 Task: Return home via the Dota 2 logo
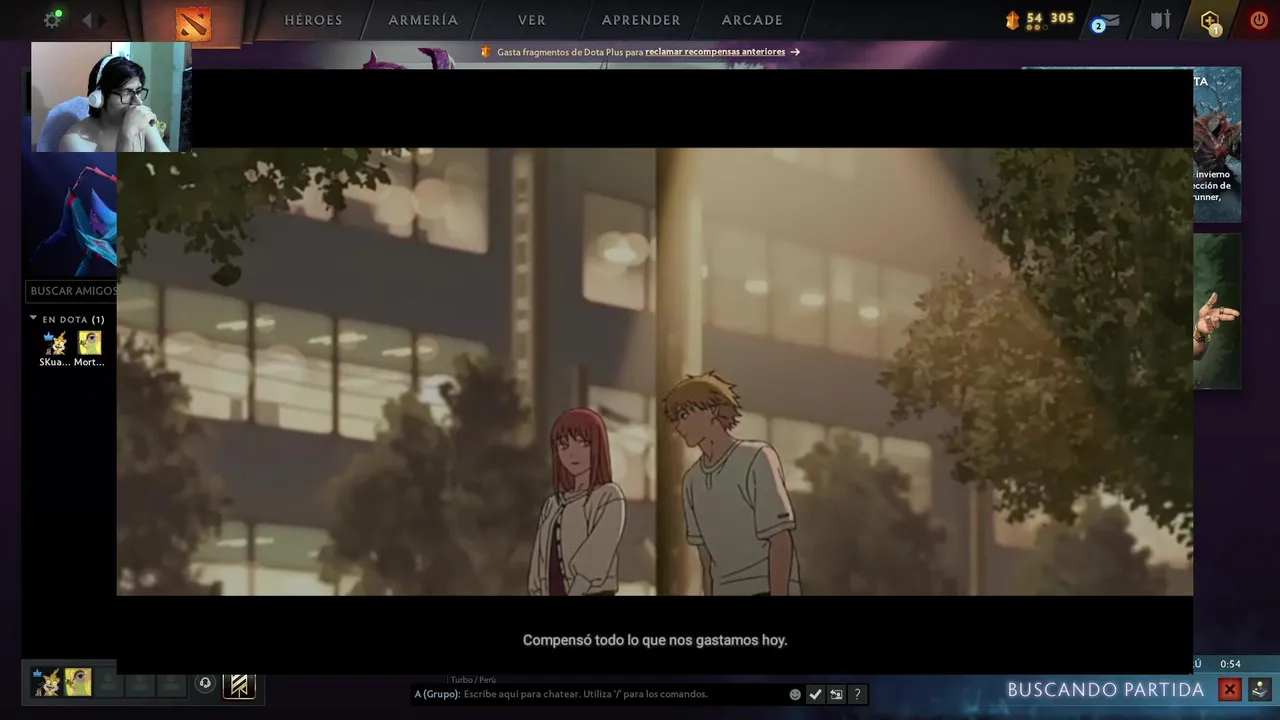click(x=193, y=23)
